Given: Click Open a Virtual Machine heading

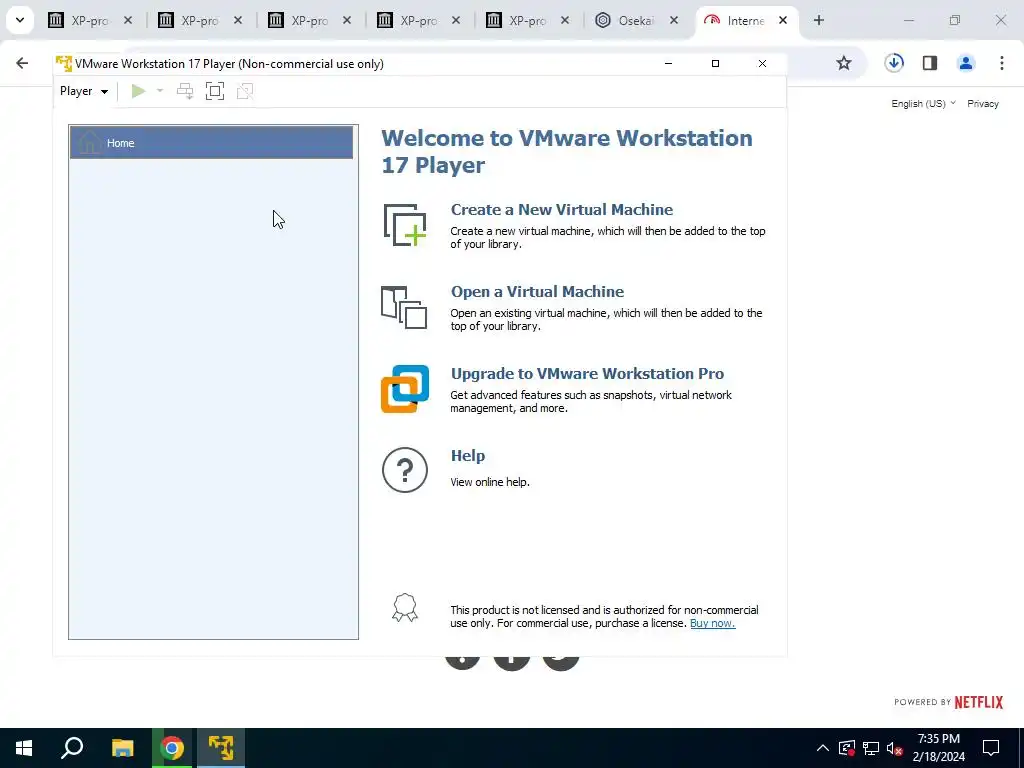Looking at the screenshot, I should 537,291.
